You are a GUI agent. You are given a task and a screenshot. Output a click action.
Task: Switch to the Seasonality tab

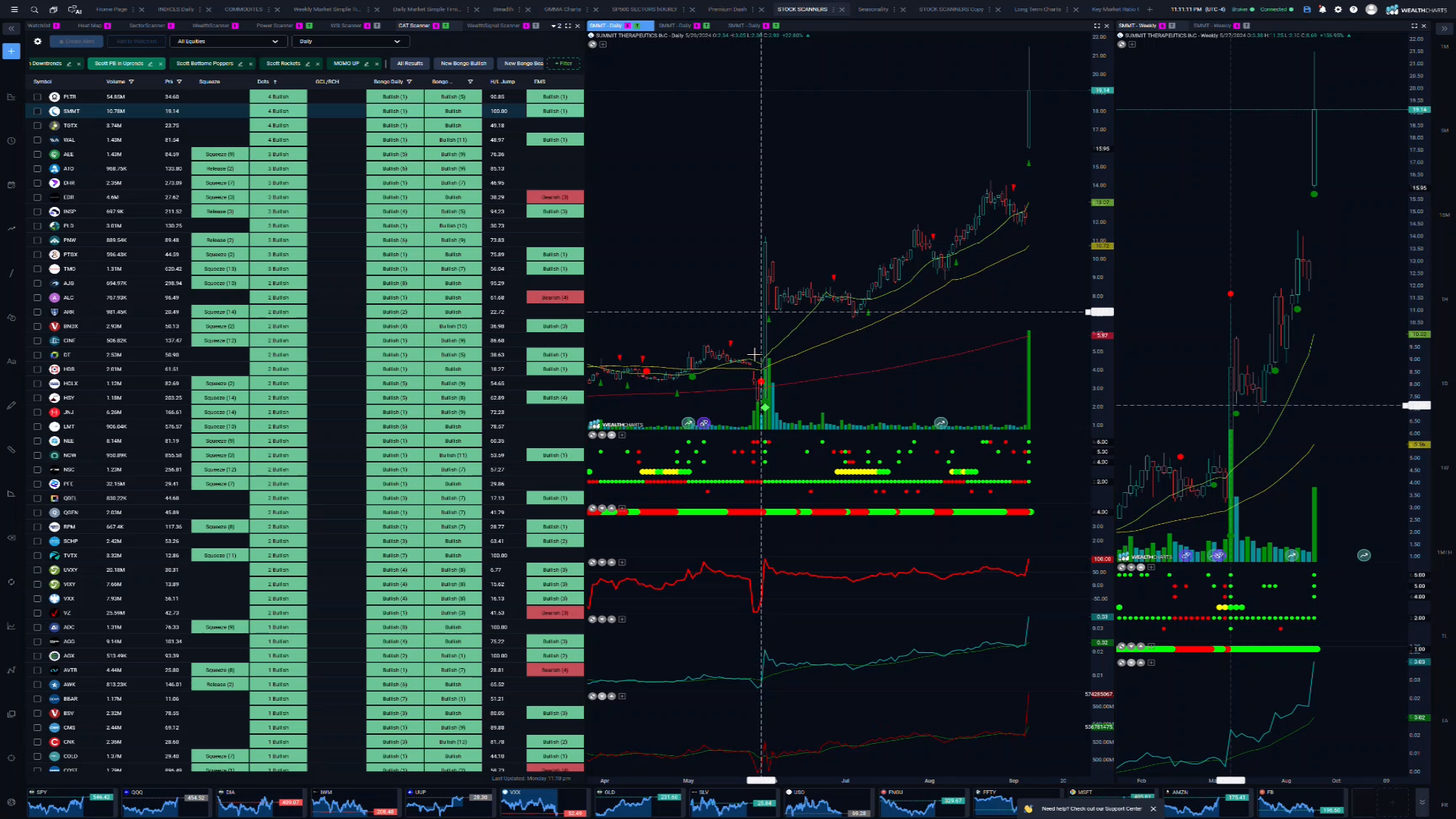pyautogui.click(x=873, y=10)
